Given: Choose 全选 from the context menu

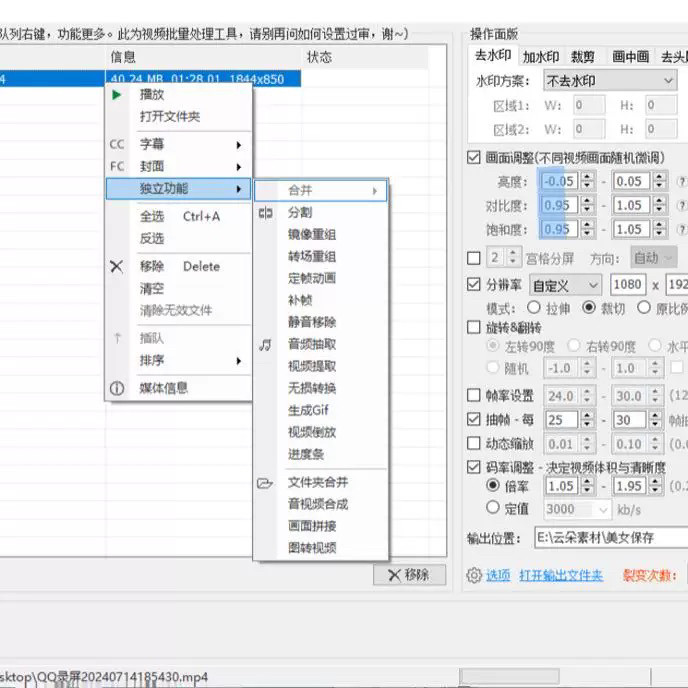Looking at the screenshot, I should click(151, 216).
